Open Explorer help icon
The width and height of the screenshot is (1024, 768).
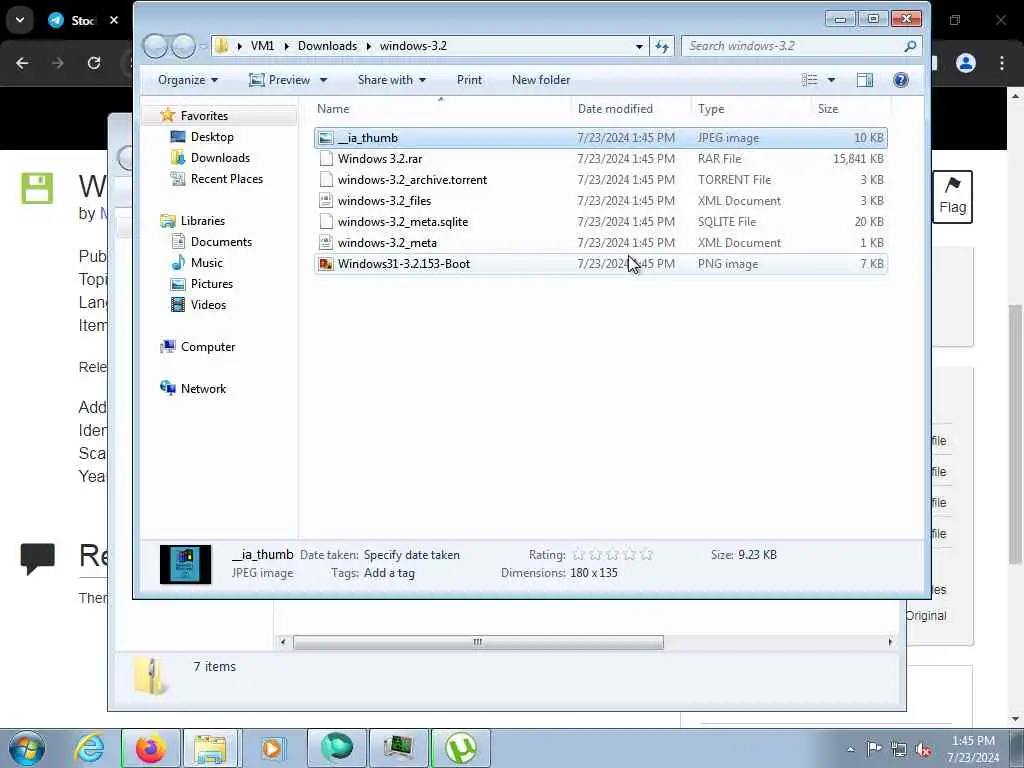coord(901,80)
